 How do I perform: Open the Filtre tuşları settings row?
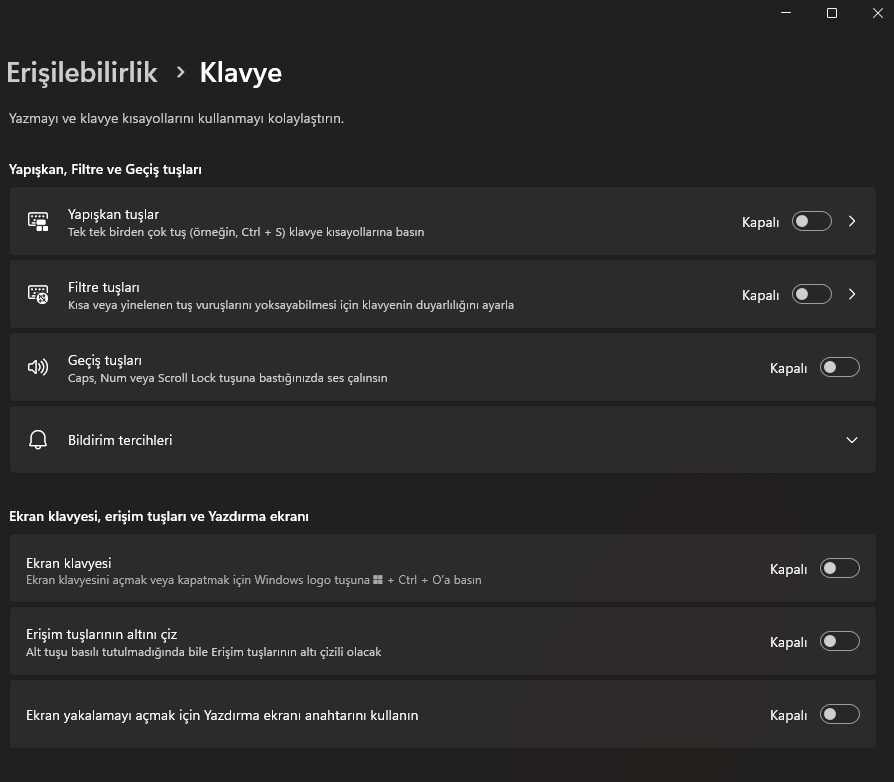tap(400, 295)
